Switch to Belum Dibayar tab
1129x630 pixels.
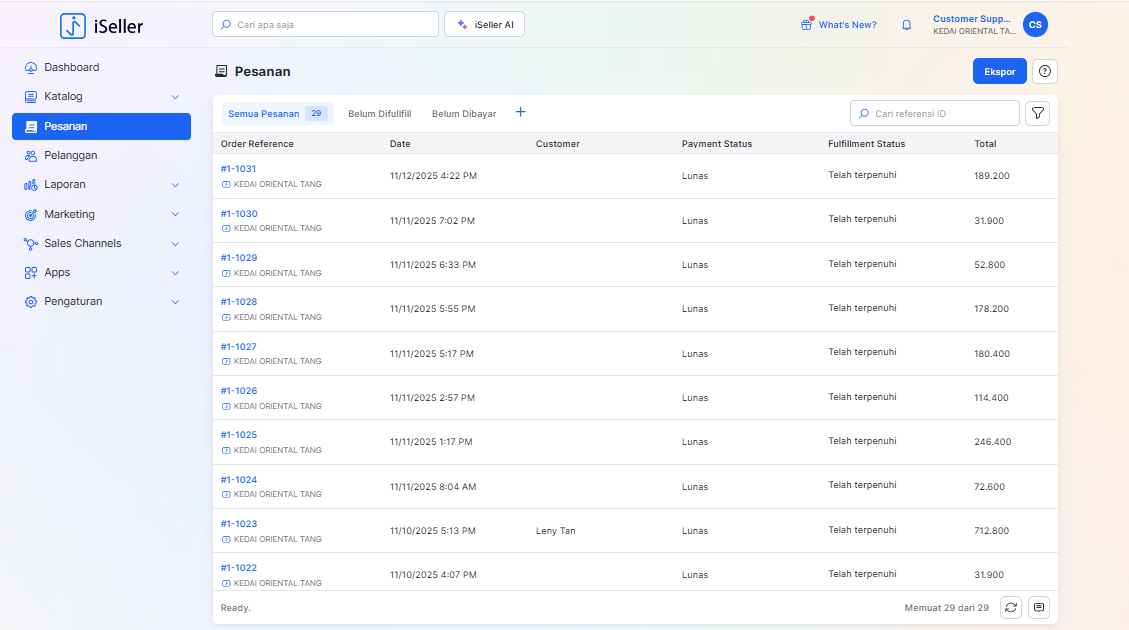coord(464,114)
